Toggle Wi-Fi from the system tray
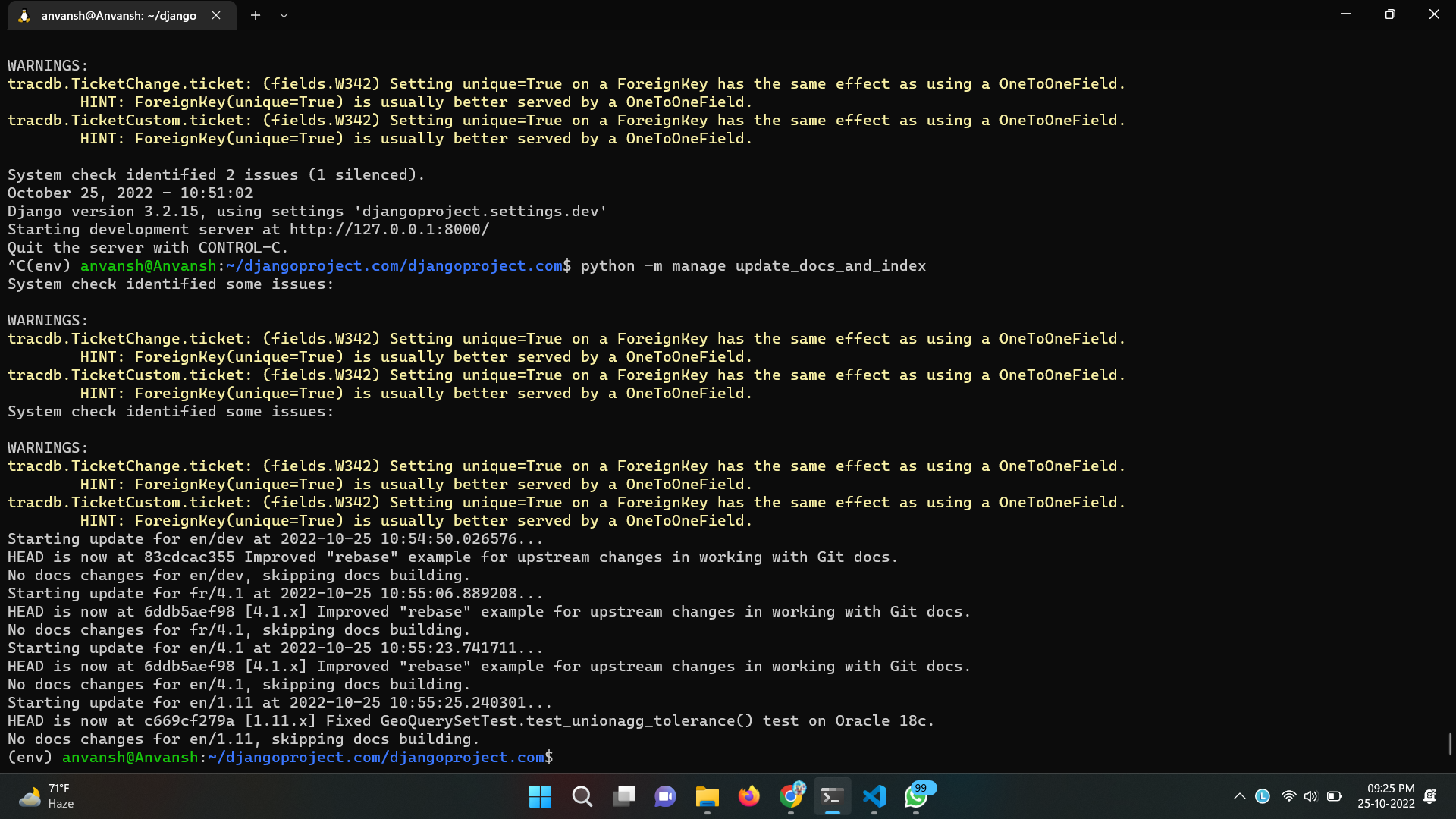The image size is (1456, 819). pyautogui.click(x=1288, y=796)
